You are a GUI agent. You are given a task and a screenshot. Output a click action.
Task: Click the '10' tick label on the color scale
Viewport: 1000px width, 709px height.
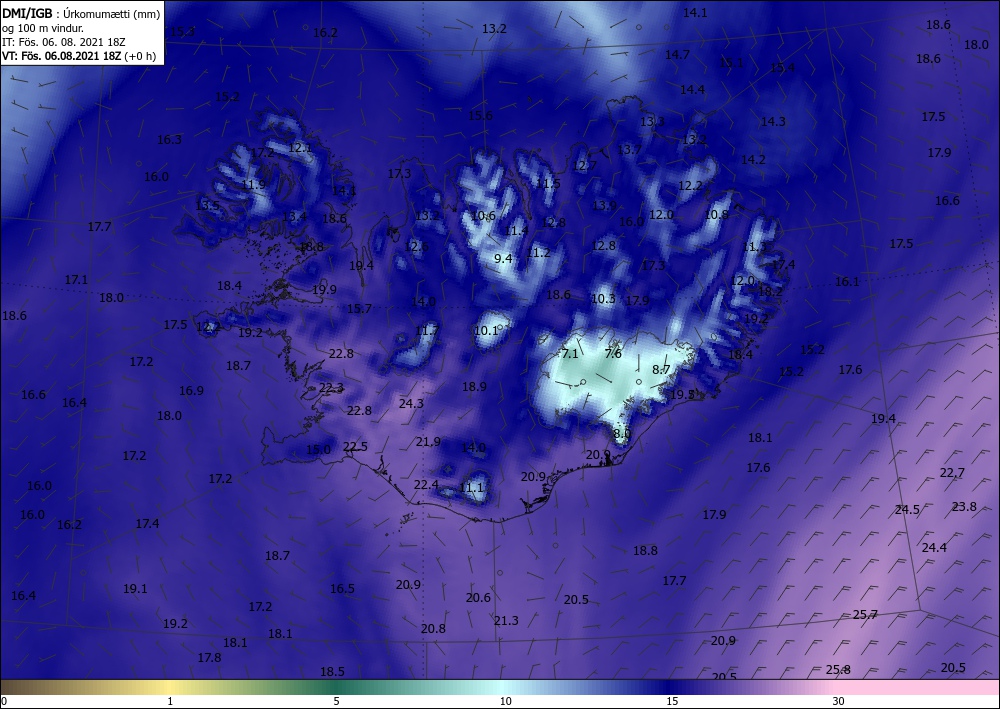pos(505,701)
